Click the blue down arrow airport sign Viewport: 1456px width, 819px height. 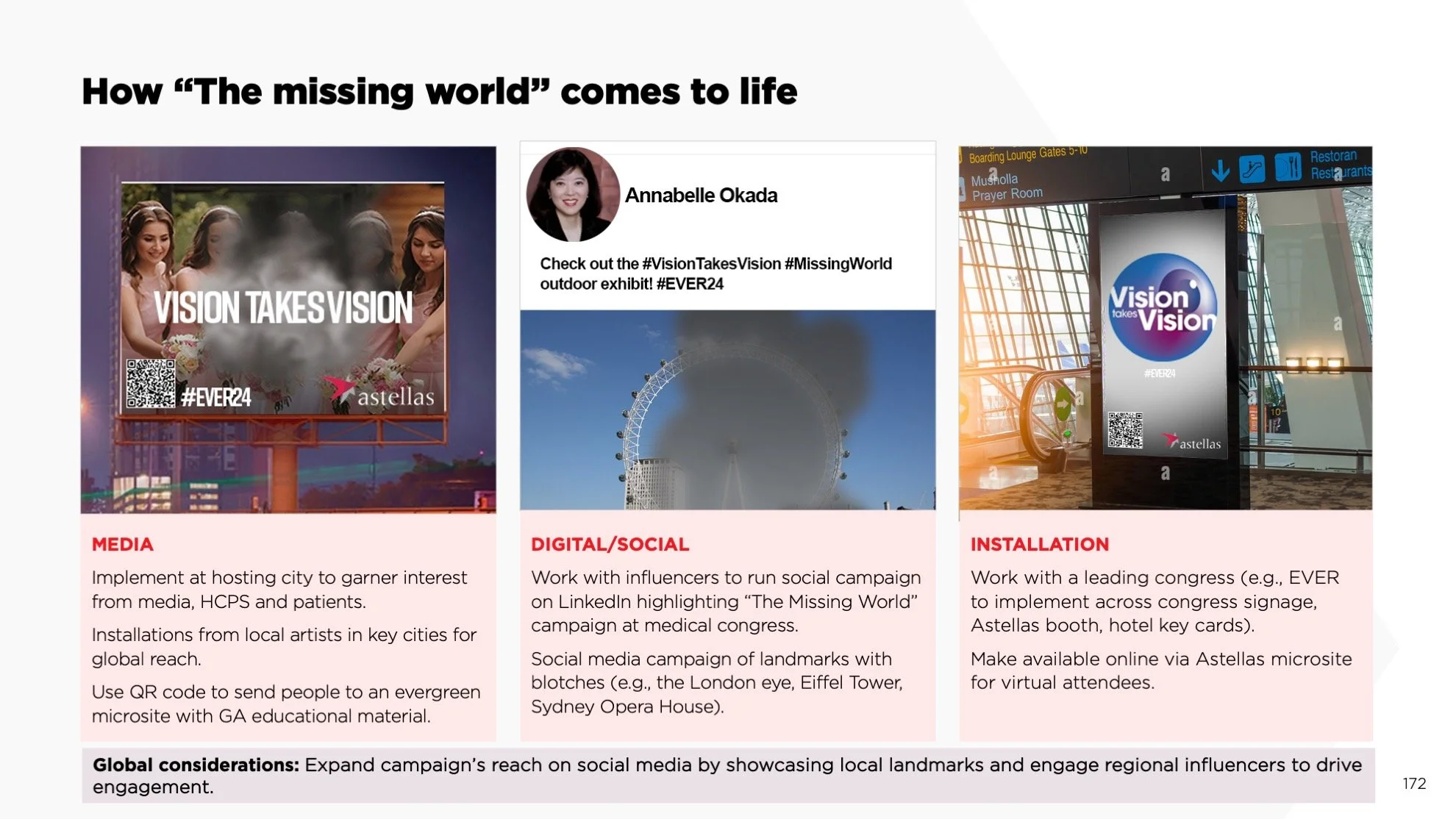tap(1220, 171)
